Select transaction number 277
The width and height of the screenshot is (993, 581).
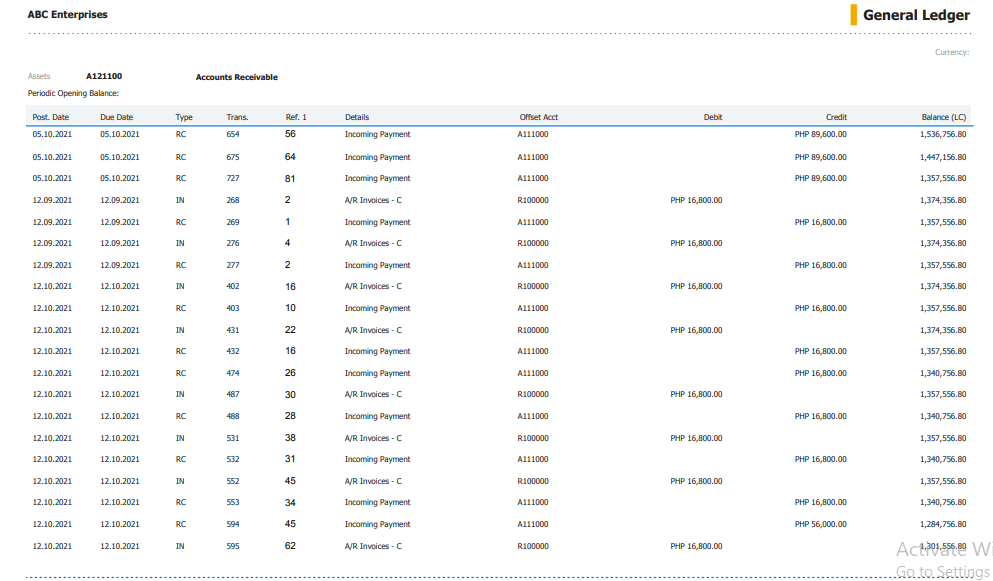click(233, 265)
